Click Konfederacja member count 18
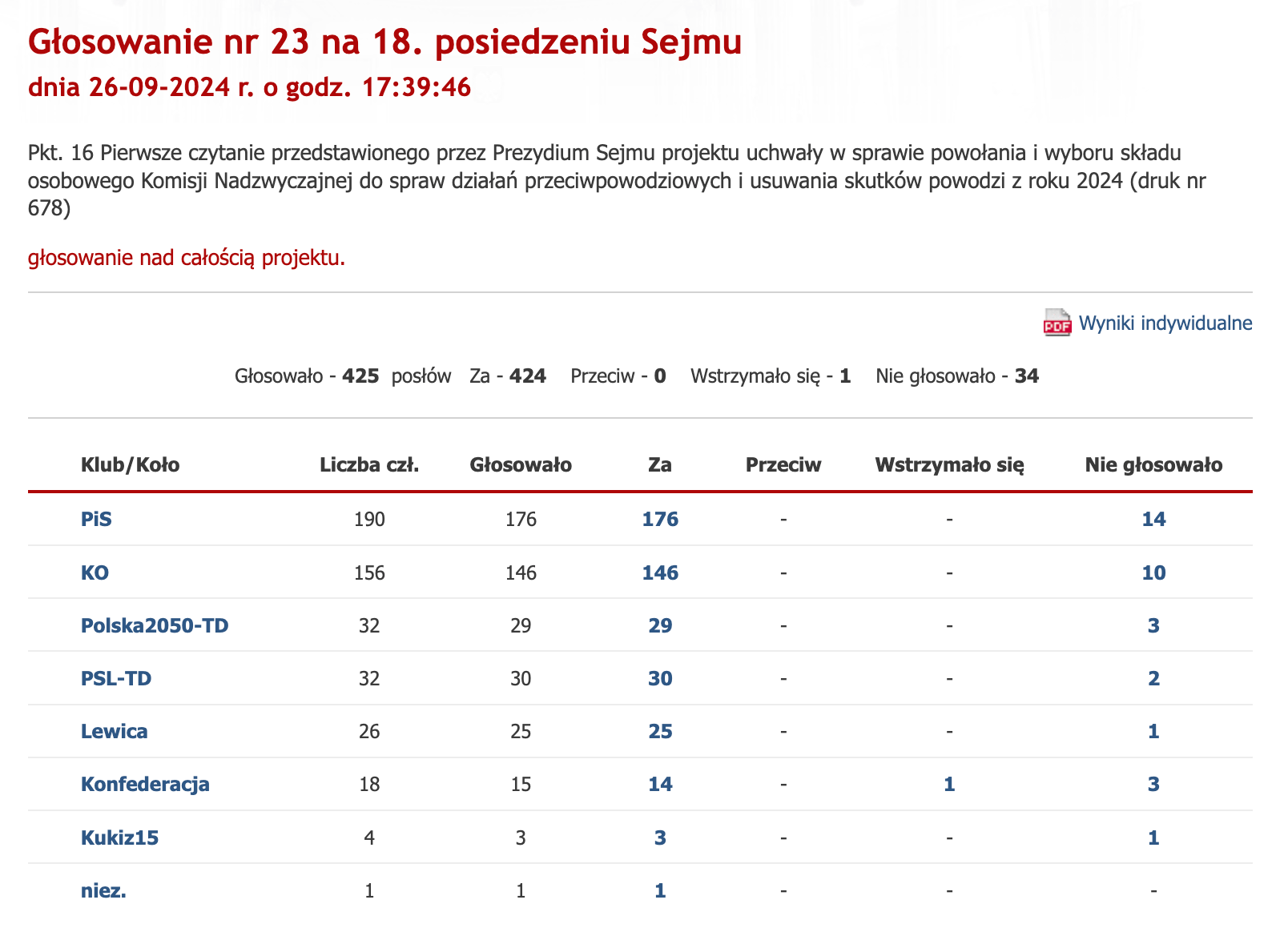1288x948 pixels. (369, 784)
